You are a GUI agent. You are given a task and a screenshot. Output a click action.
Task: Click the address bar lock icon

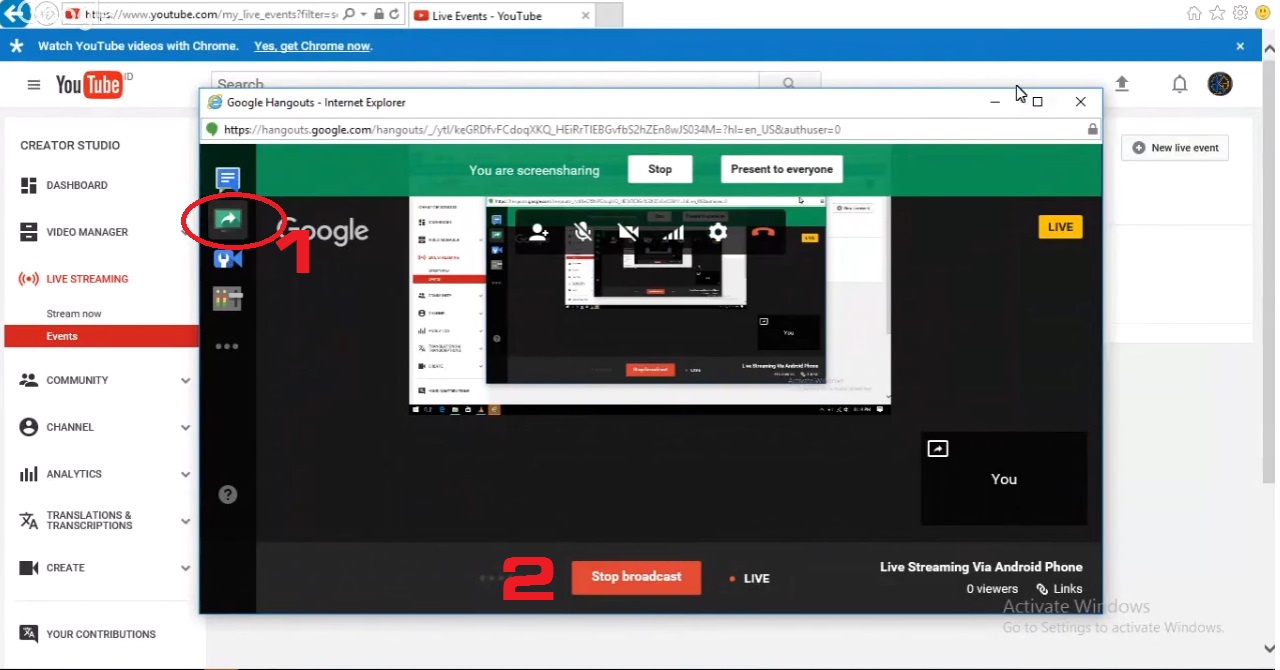[379, 15]
